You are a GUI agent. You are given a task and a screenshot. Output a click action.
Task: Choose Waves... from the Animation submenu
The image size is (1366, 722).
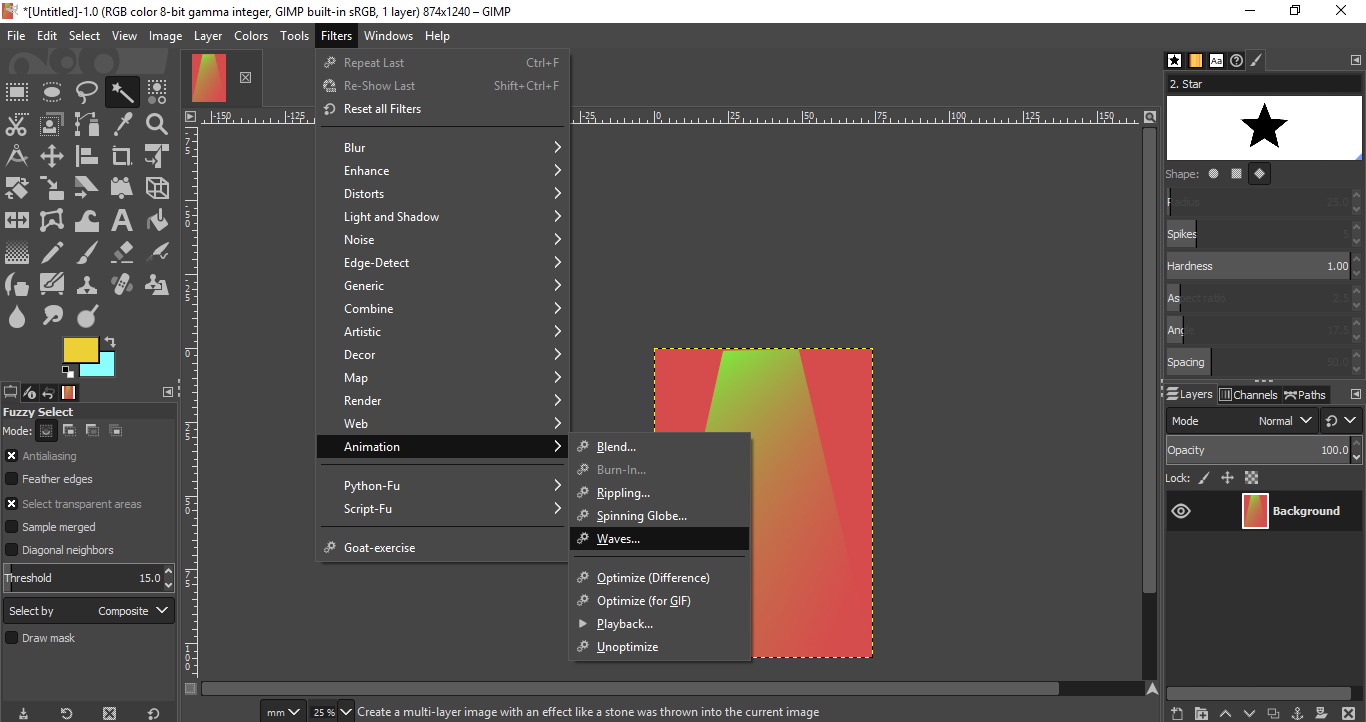[659, 539]
